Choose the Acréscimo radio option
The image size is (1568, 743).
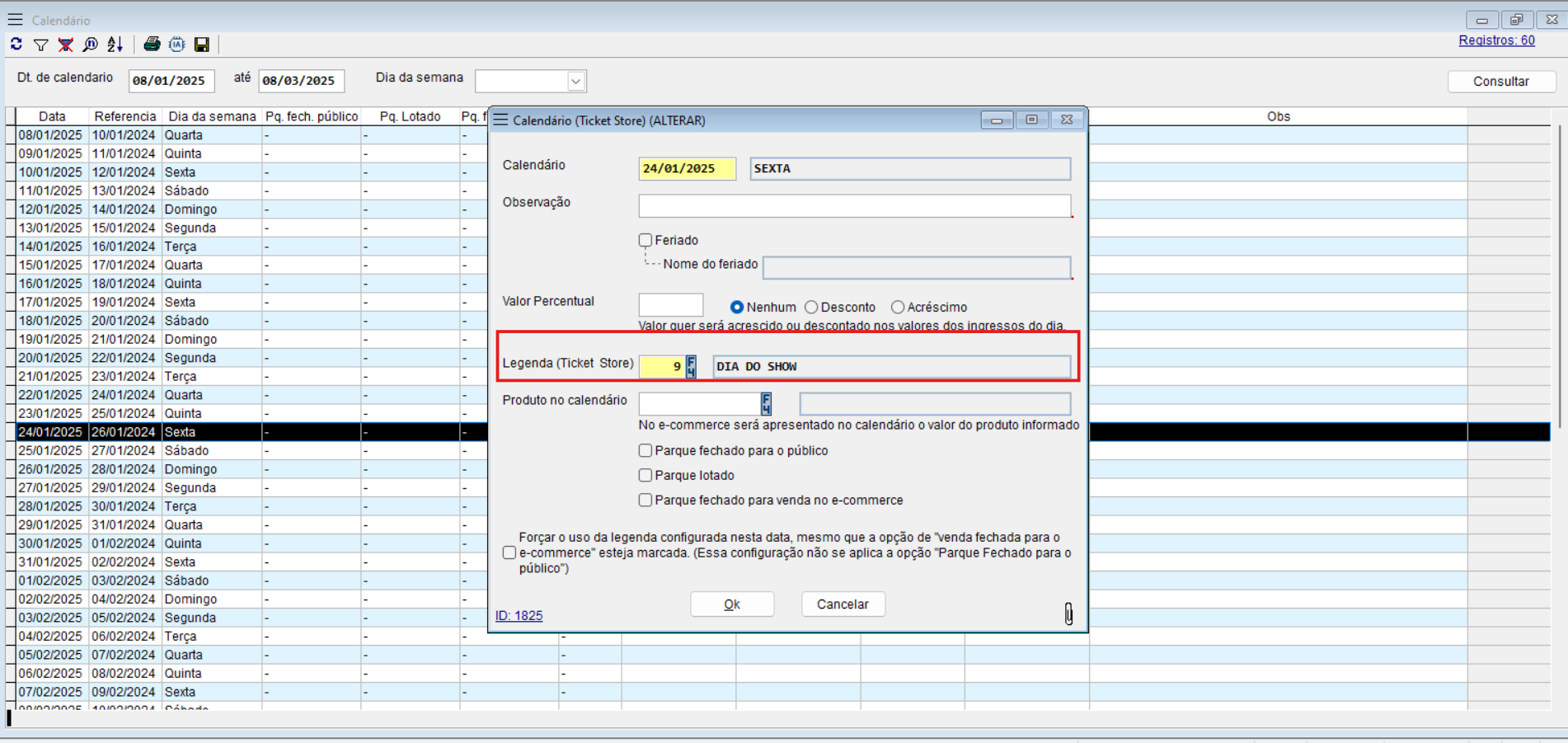click(898, 307)
